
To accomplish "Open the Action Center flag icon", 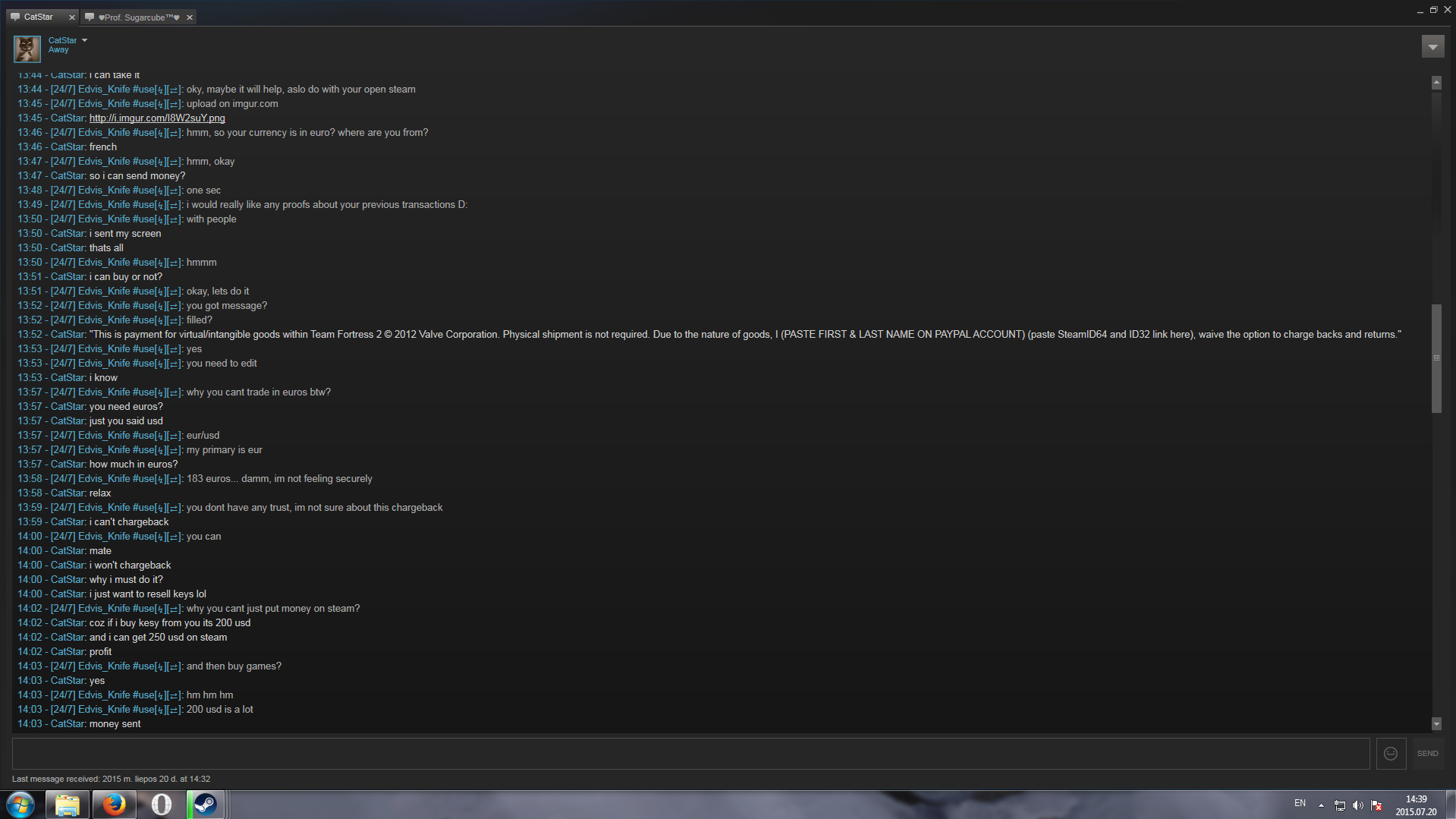I will coord(1376,805).
